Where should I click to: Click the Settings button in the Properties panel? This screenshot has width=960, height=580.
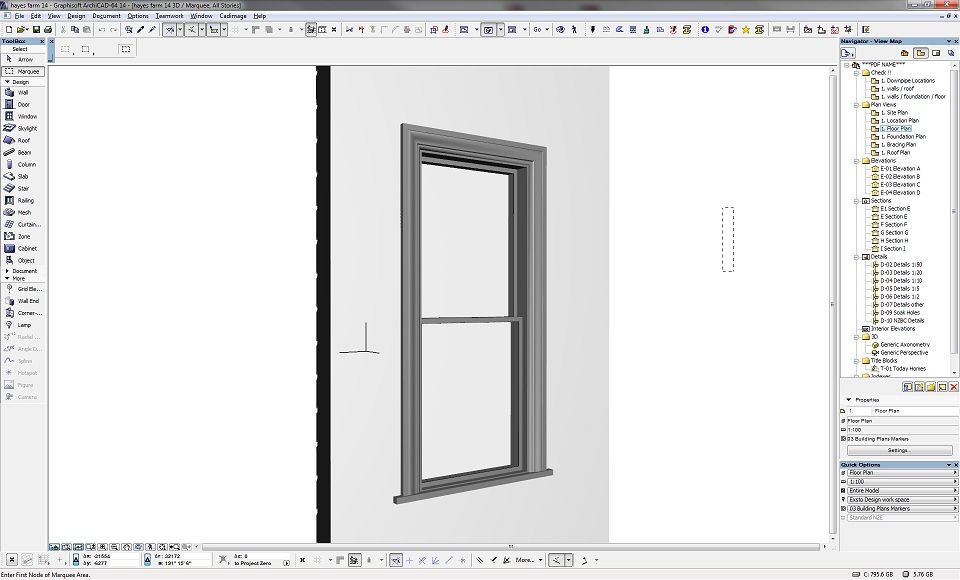coord(899,450)
